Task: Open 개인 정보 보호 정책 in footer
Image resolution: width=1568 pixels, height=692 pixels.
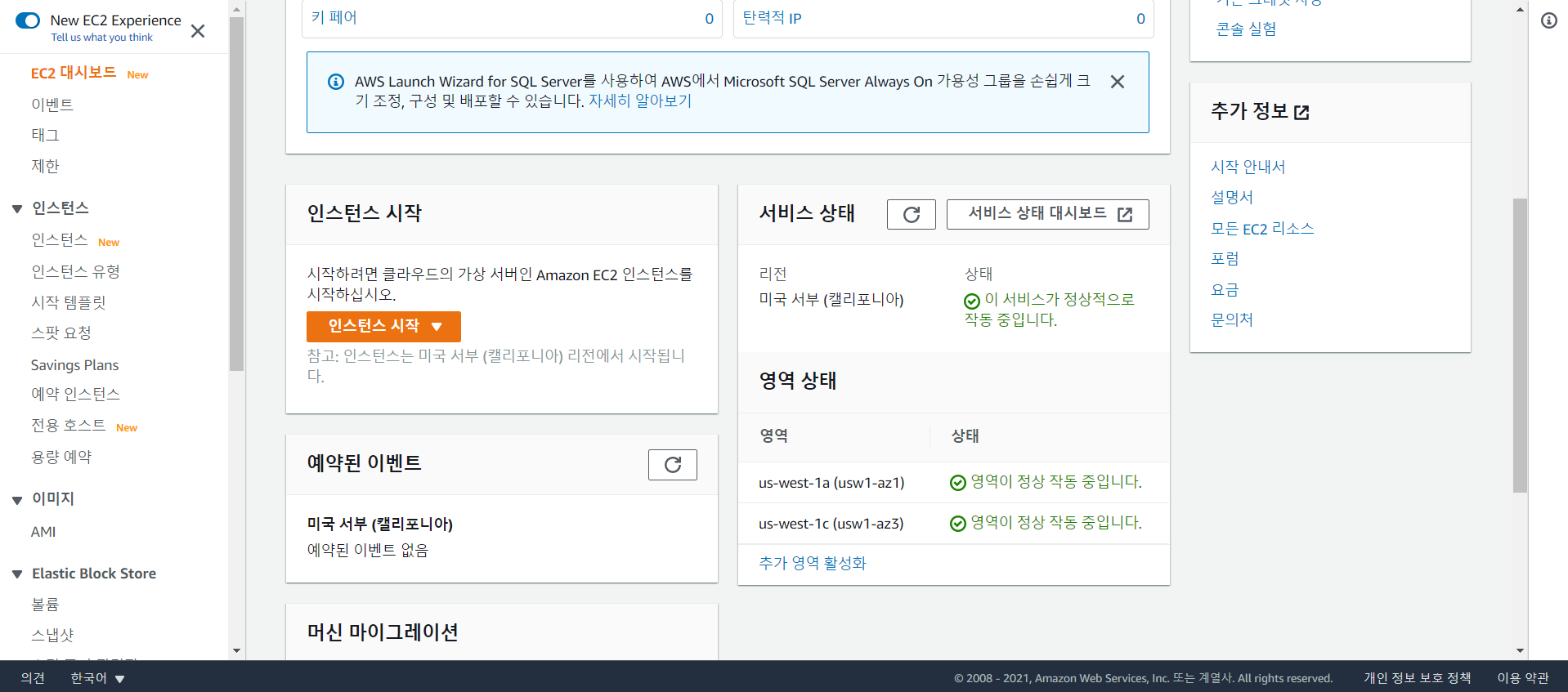Action: click(x=1417, y=678)
